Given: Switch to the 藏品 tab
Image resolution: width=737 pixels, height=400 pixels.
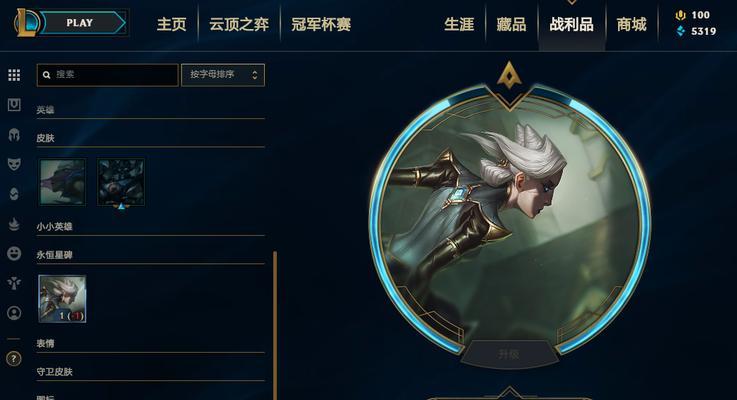Looking at the screenshot, I should 511,24.
